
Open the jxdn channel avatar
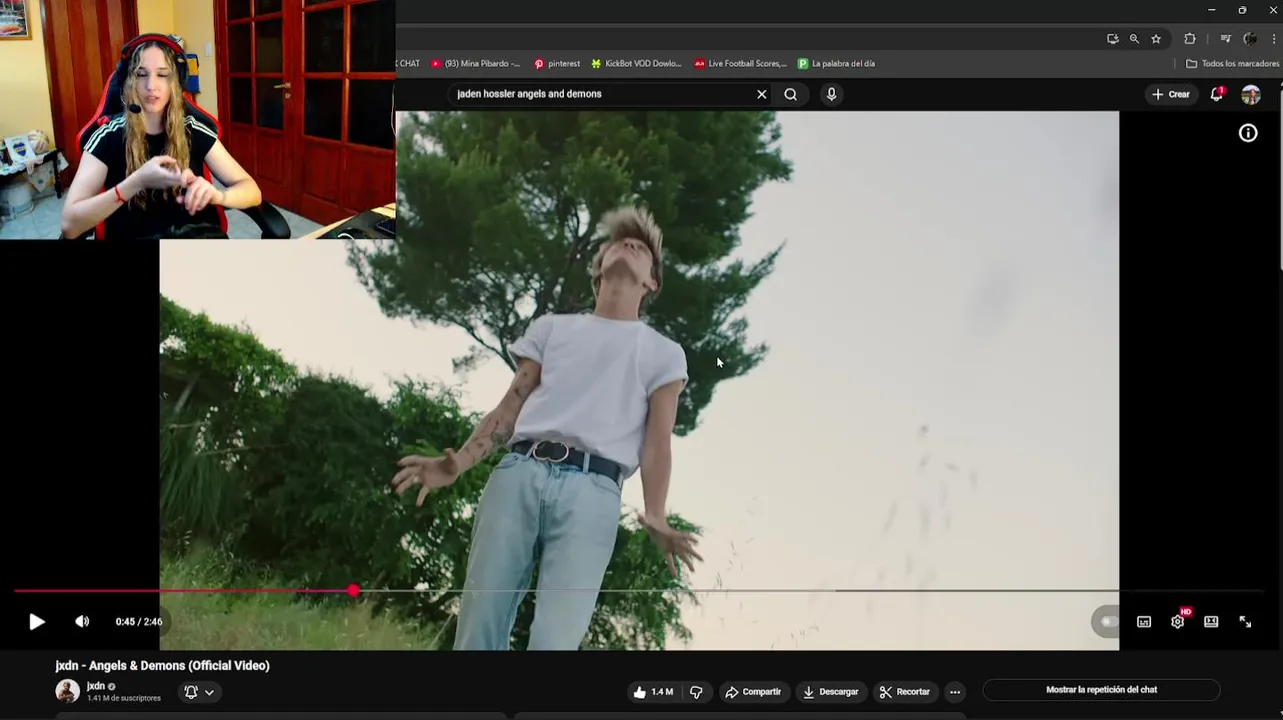67,691
